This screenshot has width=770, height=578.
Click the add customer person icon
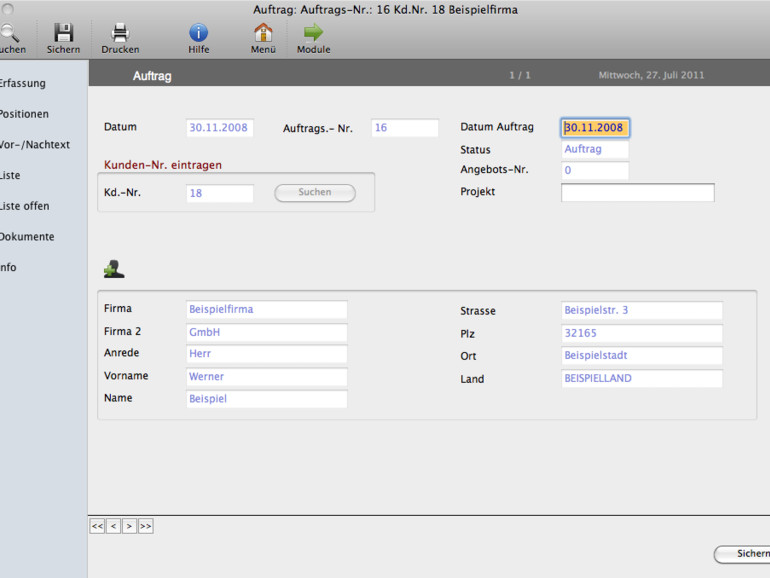[114, 269]
